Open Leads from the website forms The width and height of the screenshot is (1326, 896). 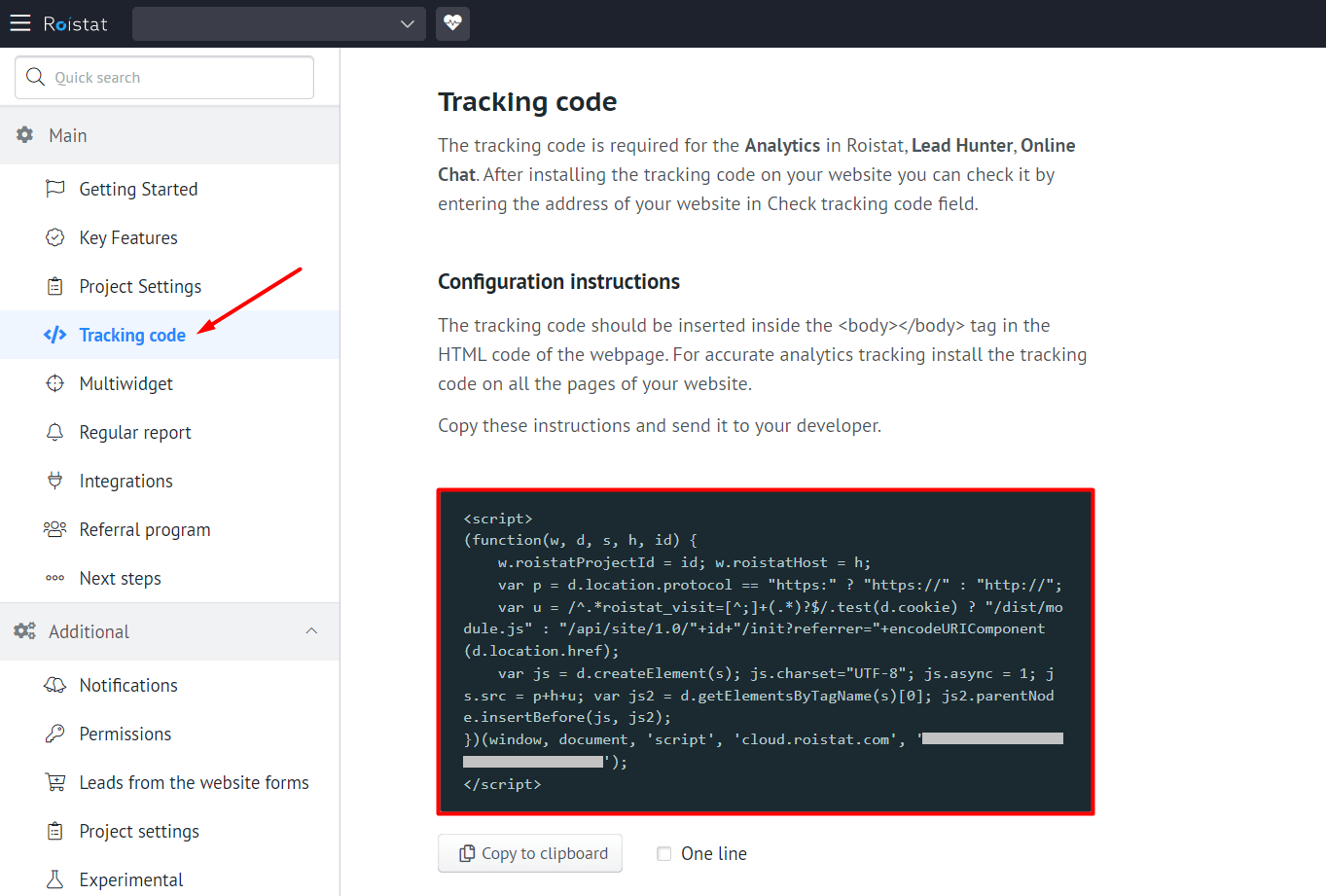click(195, 782)
